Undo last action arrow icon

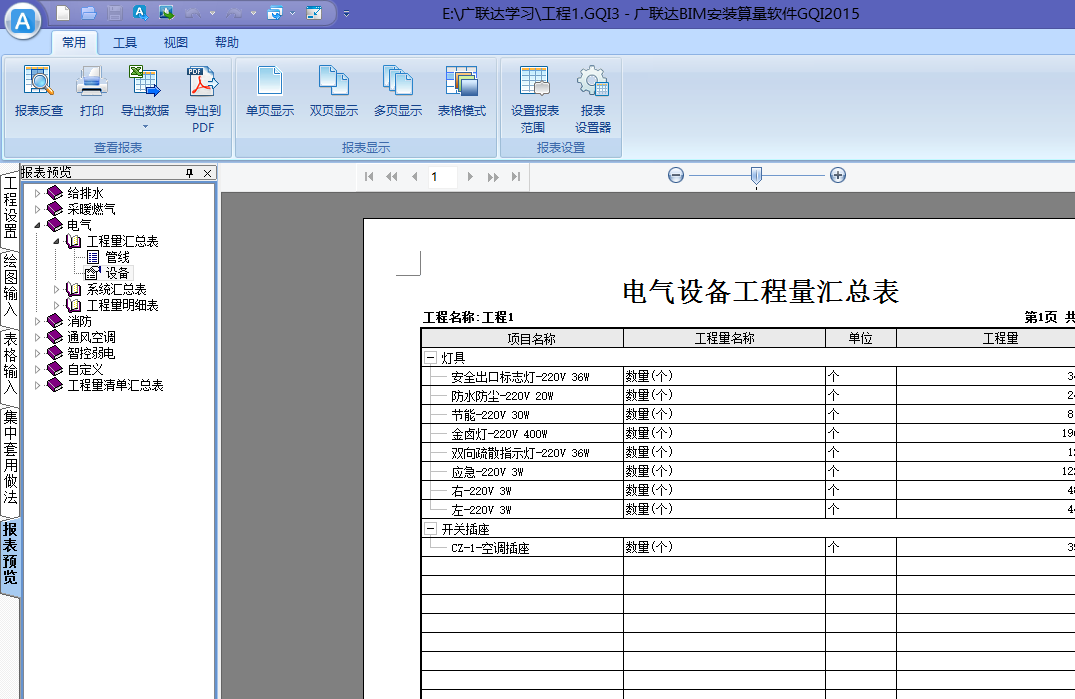click(x=193, y=13)
